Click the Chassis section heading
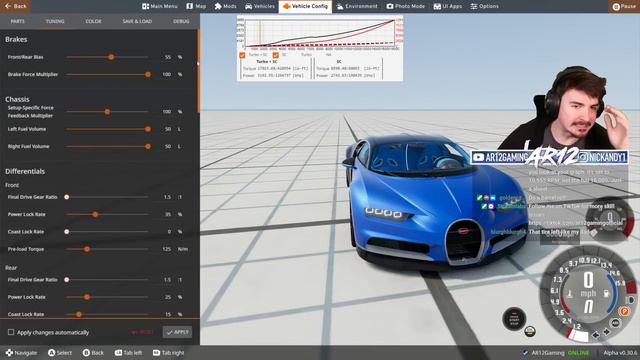 click(17, 99)
